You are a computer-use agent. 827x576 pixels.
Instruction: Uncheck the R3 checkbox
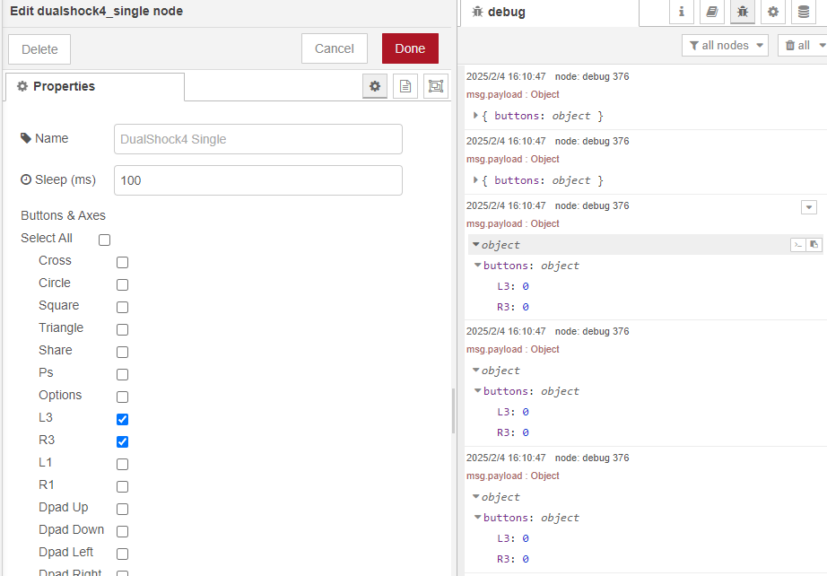pos(122,441)
